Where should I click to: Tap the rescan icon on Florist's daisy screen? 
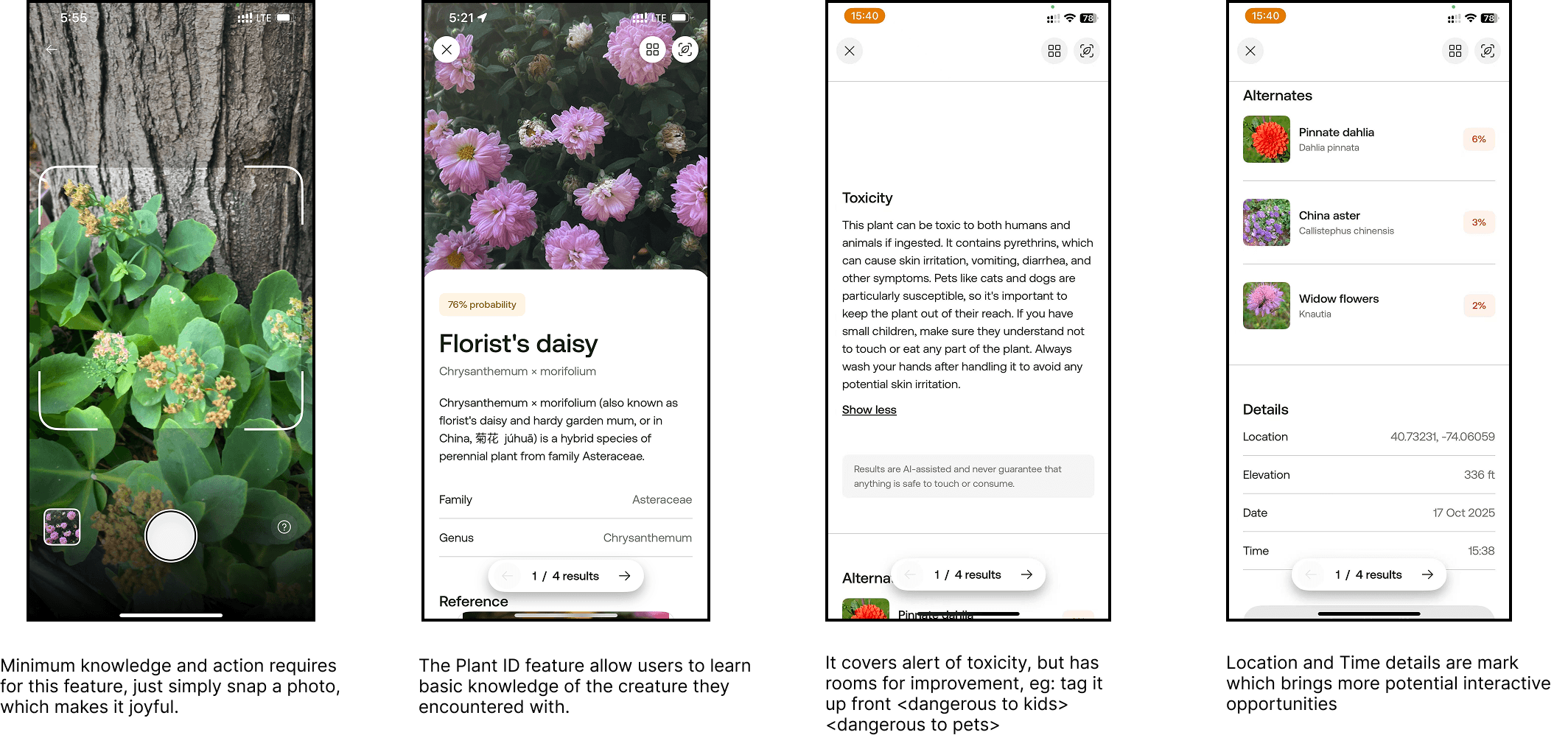tap(685, 49)
